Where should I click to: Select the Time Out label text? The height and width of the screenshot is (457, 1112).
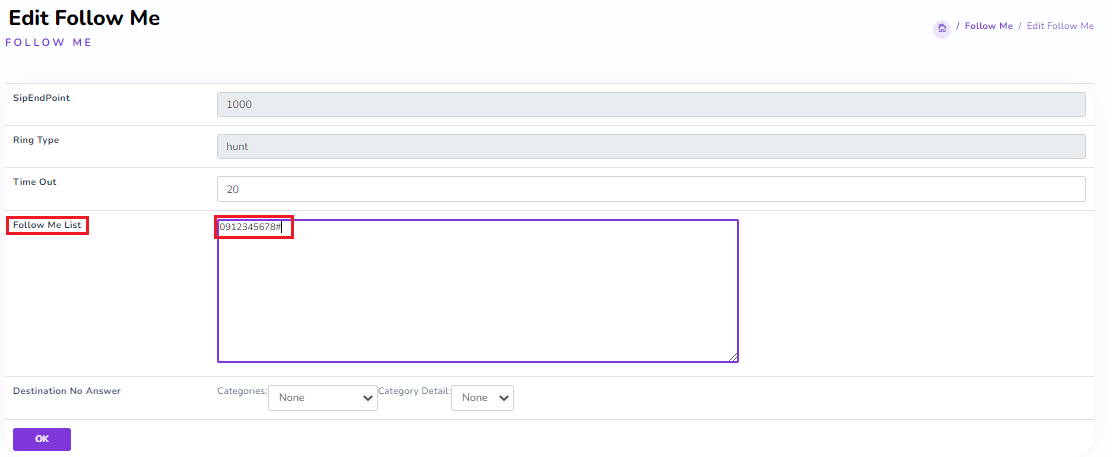coord(35,182)
